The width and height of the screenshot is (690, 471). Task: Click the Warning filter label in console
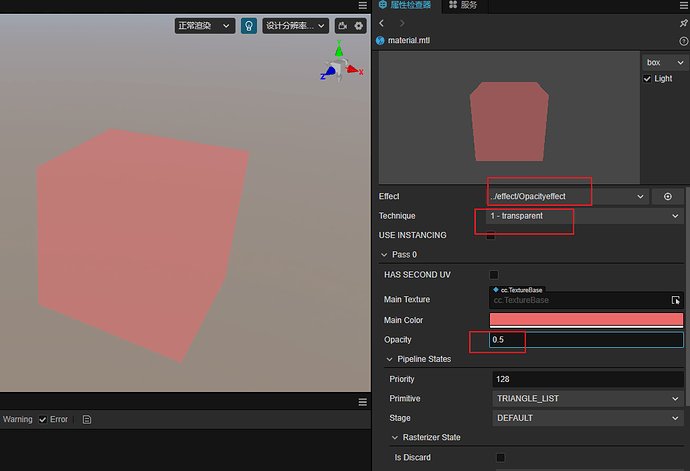pos(18,419)
